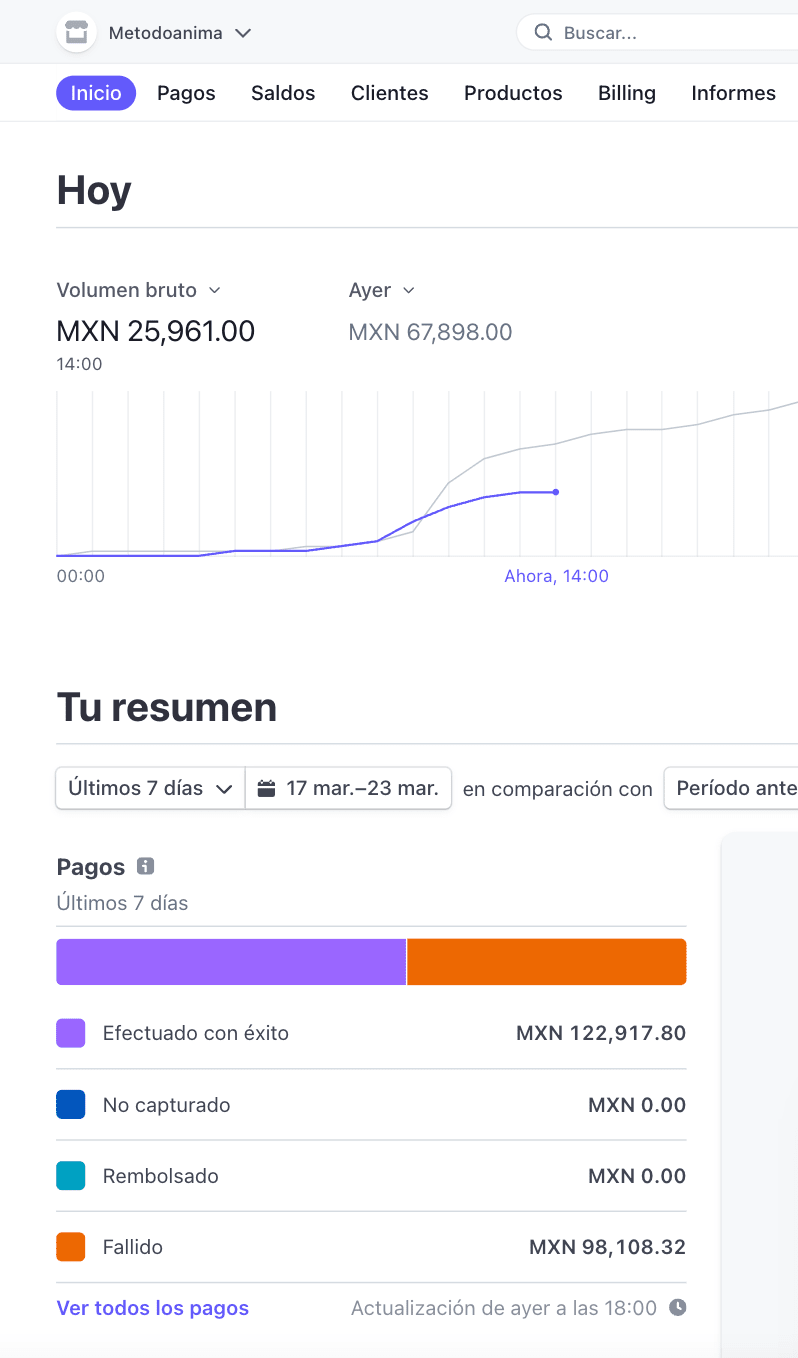Click the dark blue No capturado swatch
This screenshot has height=1358, width=798.
[x=70, y=1105]
